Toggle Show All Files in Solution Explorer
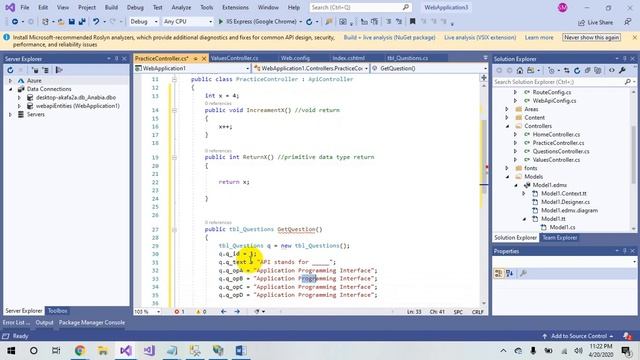Screen dimensions: 640x360 pyautogui.click(x=598, y=71)
